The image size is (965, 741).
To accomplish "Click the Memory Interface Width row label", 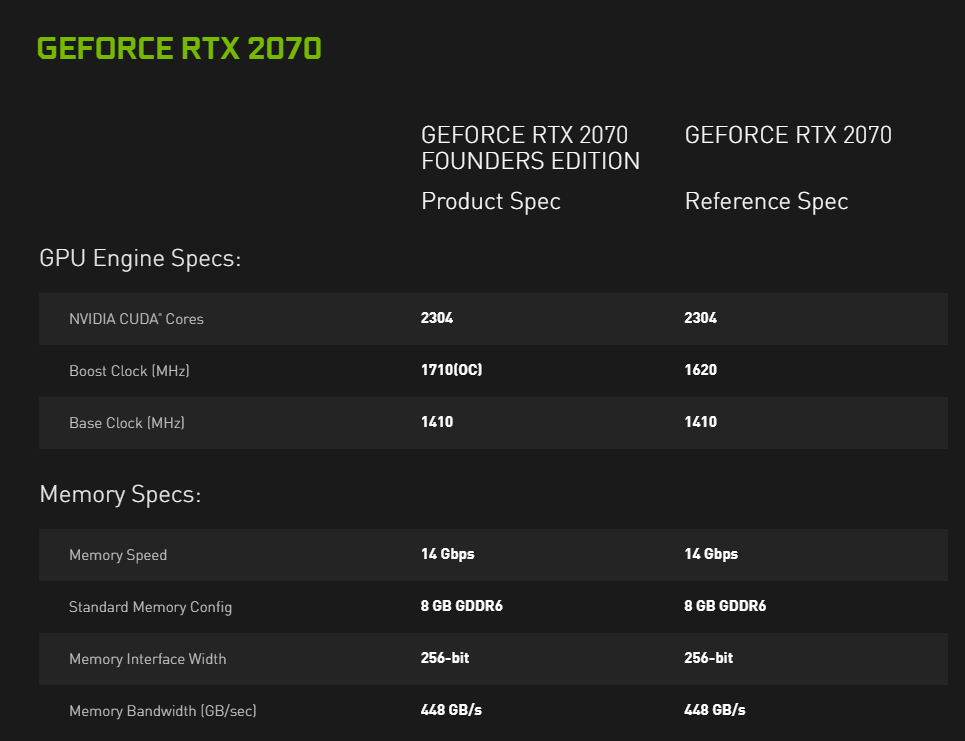I will click(x=148, y=659).
